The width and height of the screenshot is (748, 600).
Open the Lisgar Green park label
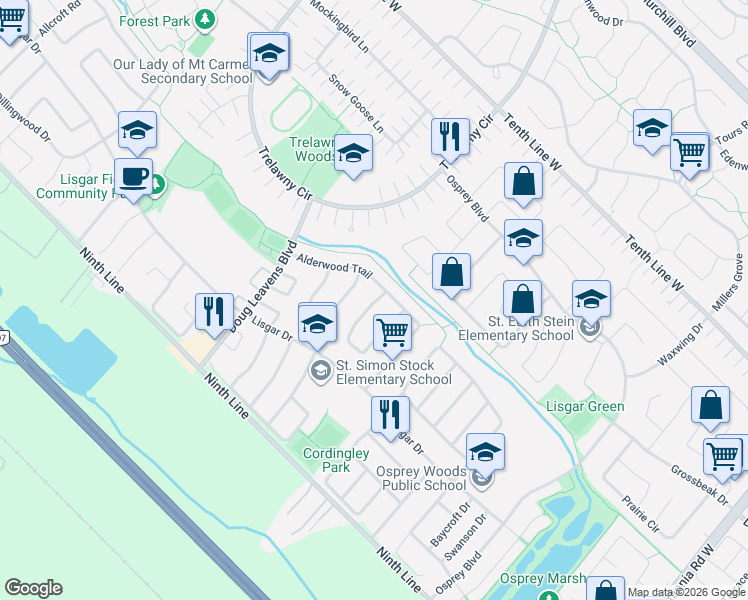585,406
